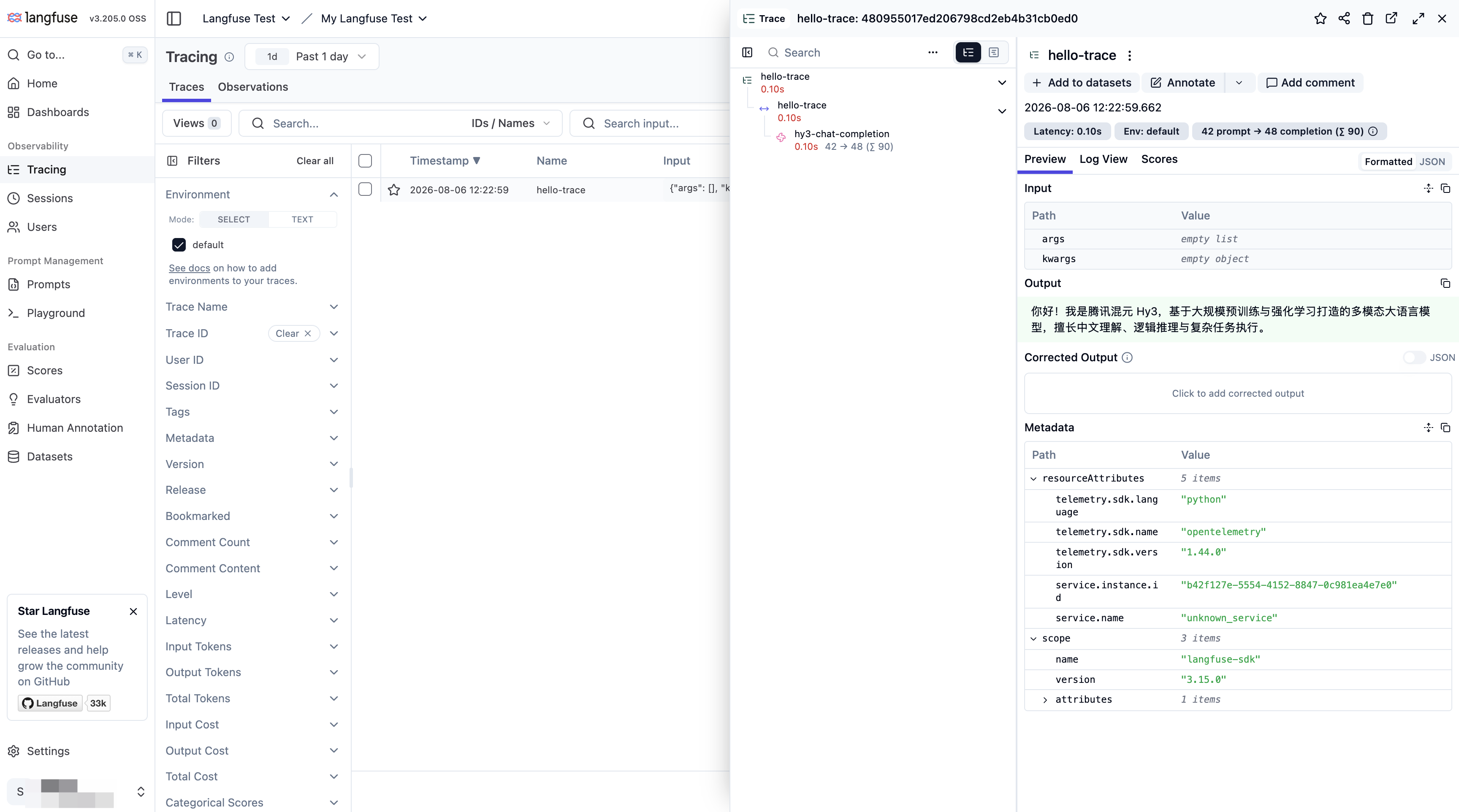Collapse the top hello-trace tree node
Screen dimensions: 1459x812
tap(1002, 83)
